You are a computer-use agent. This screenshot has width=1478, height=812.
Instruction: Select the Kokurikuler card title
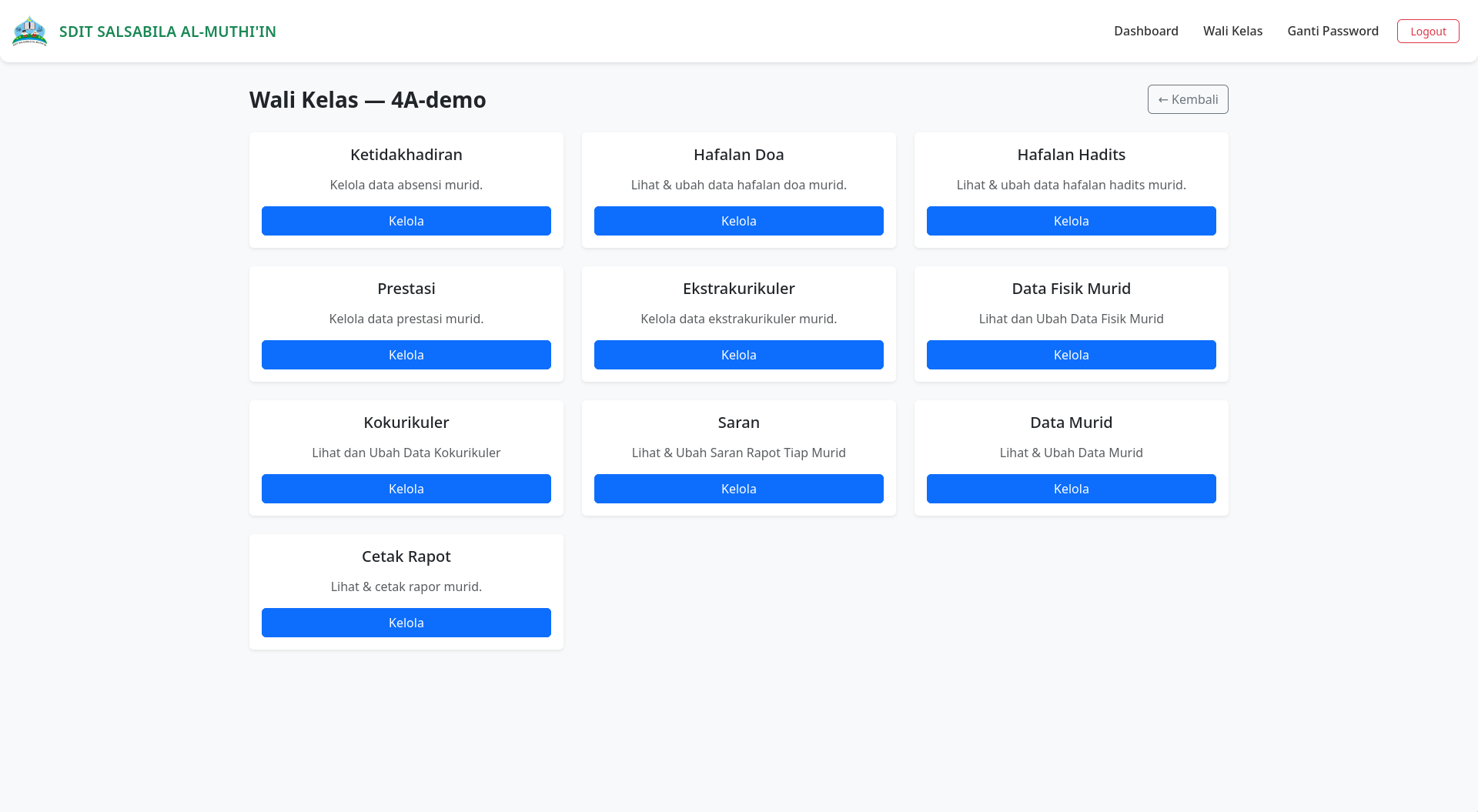click(x=406, y=423)
